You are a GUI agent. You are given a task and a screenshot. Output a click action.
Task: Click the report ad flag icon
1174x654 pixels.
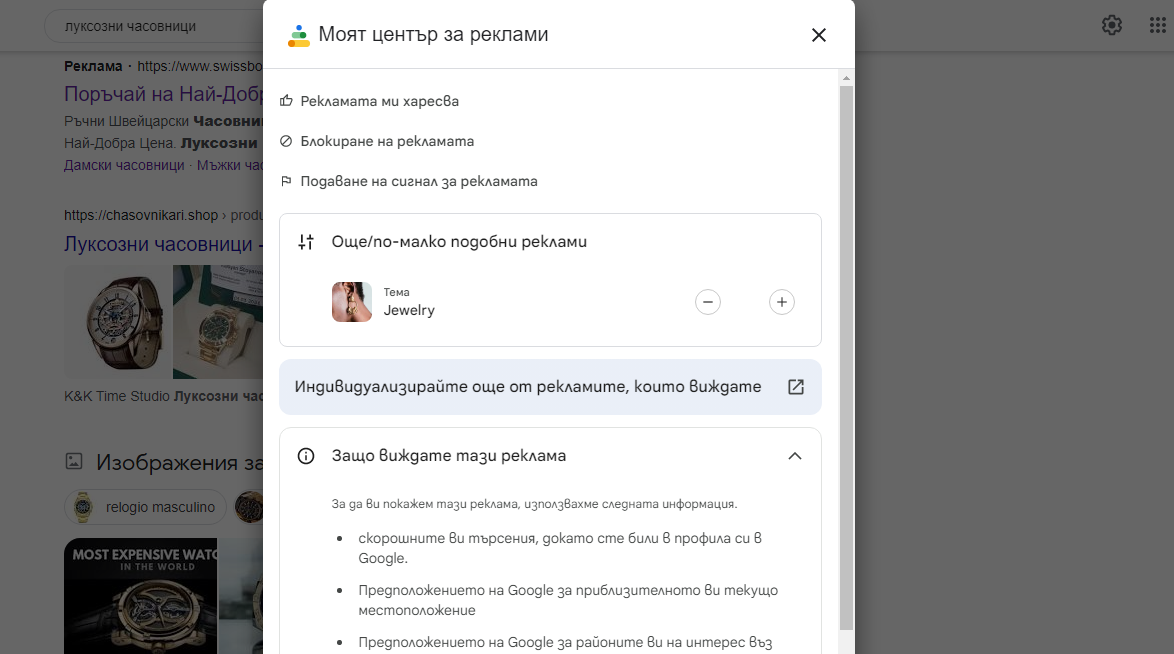click(x=286, y=182)
